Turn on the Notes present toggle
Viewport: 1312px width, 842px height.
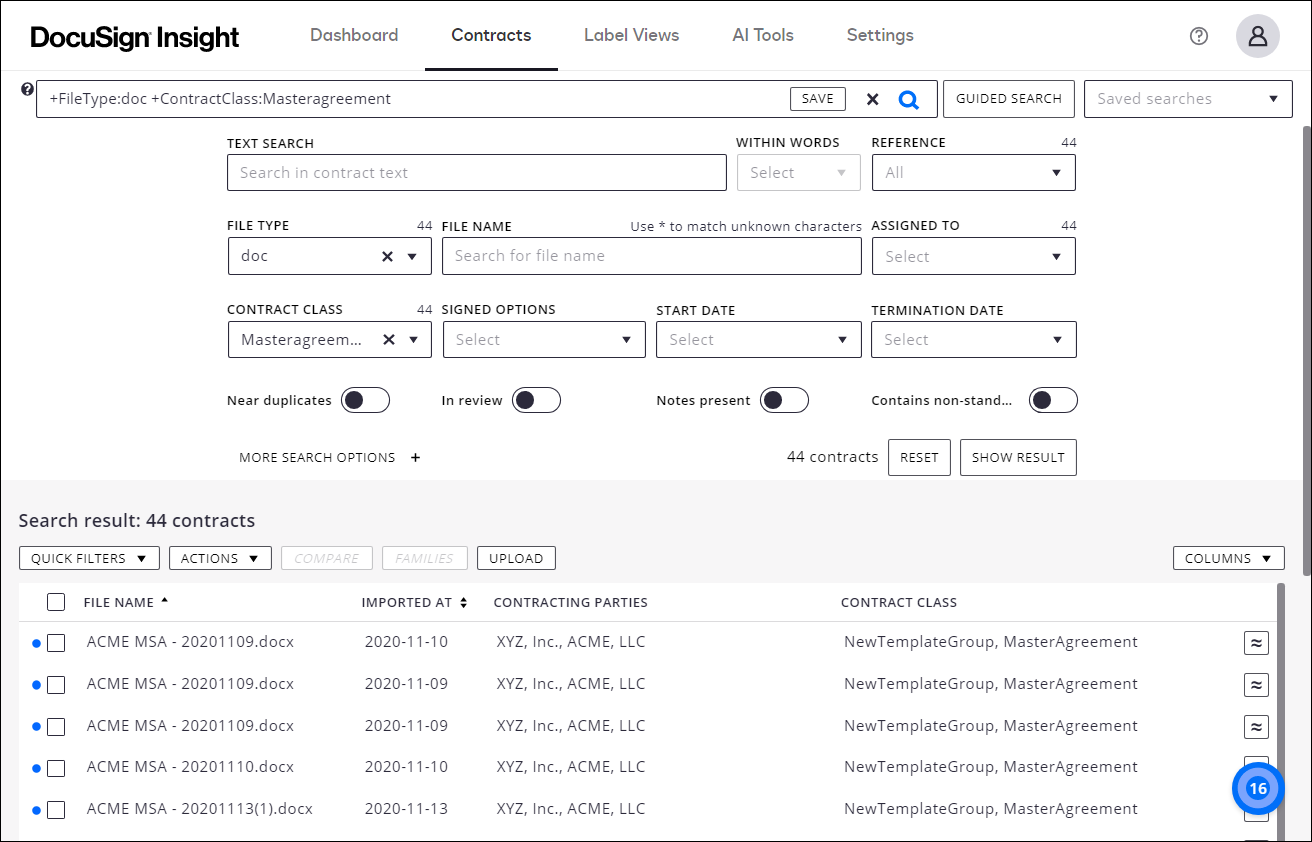[784, 399]
